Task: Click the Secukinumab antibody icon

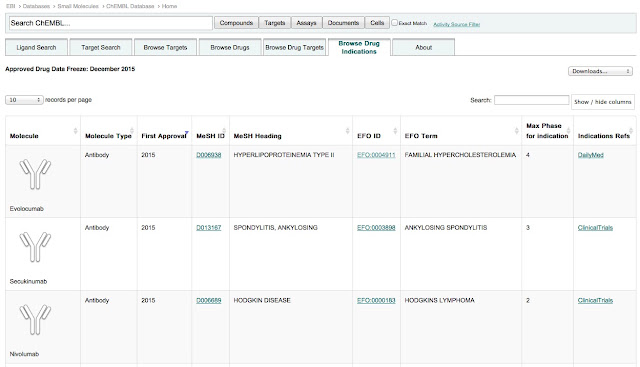Action: point(35,247)
